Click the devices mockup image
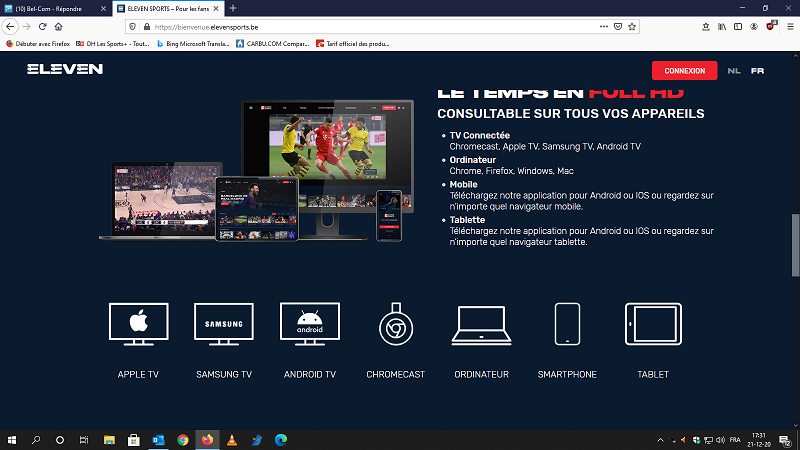Viewport: 800px width, 450px height. [257, 170]
